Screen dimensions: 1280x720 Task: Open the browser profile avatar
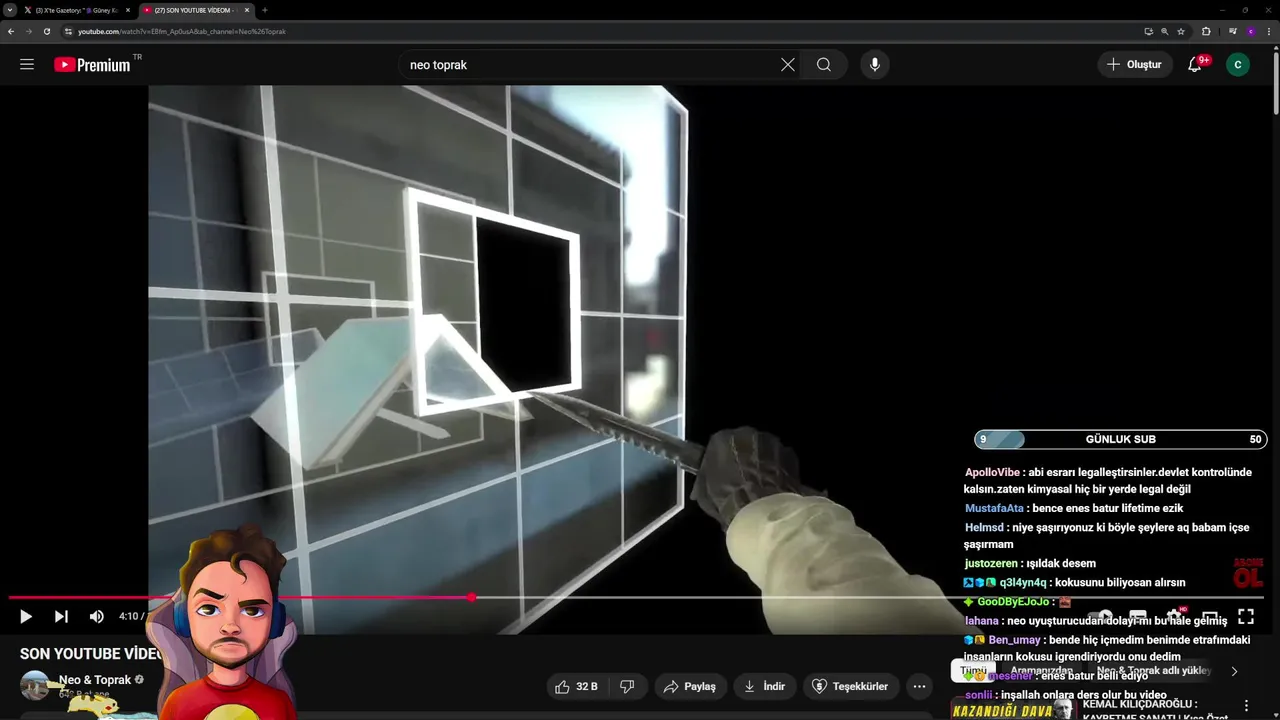coord(1250,31)
